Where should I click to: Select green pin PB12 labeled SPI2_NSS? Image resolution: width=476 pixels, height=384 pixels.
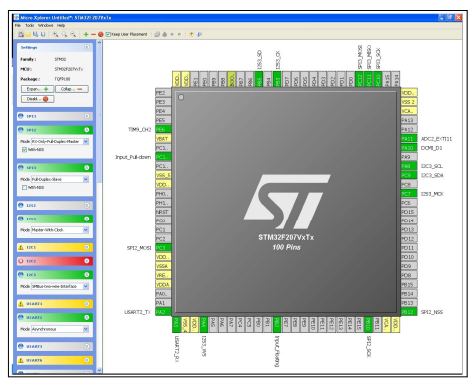pyautogui.click(x=409, y=312)
